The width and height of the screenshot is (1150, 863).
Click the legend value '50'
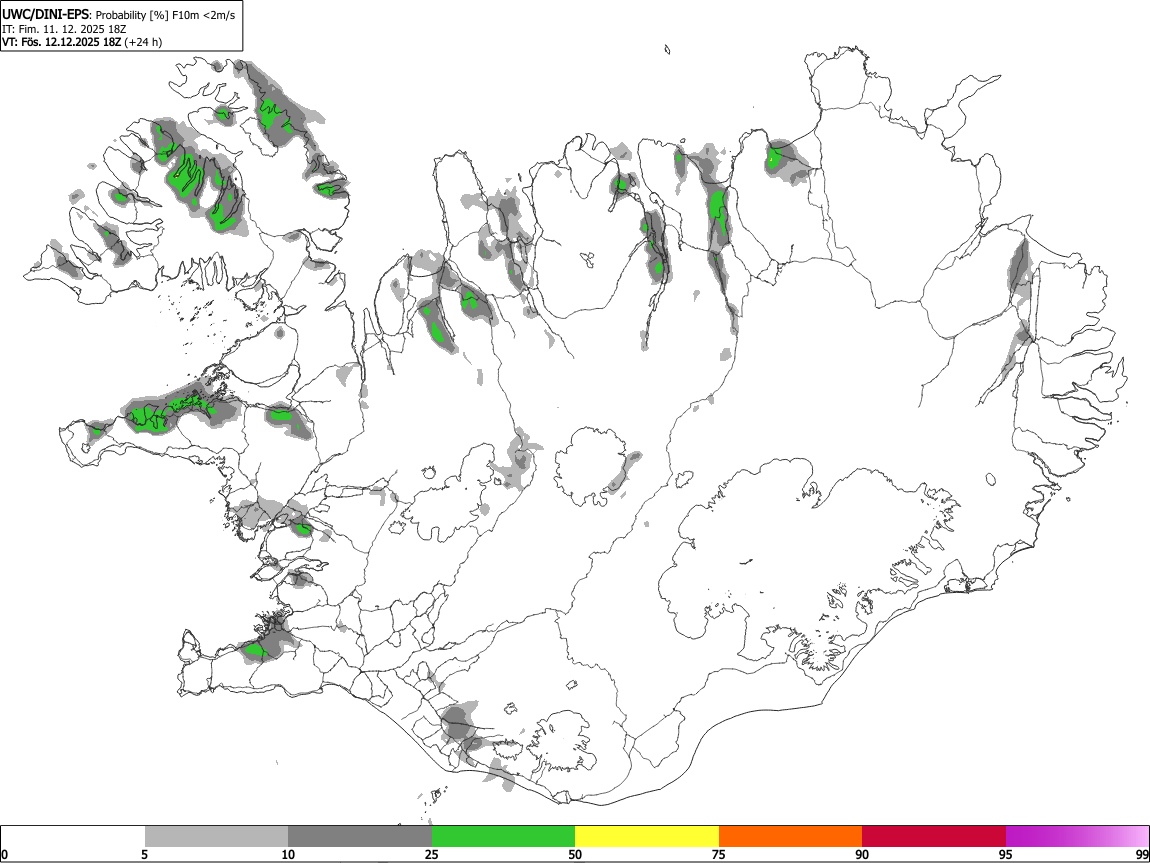(575, 854)
